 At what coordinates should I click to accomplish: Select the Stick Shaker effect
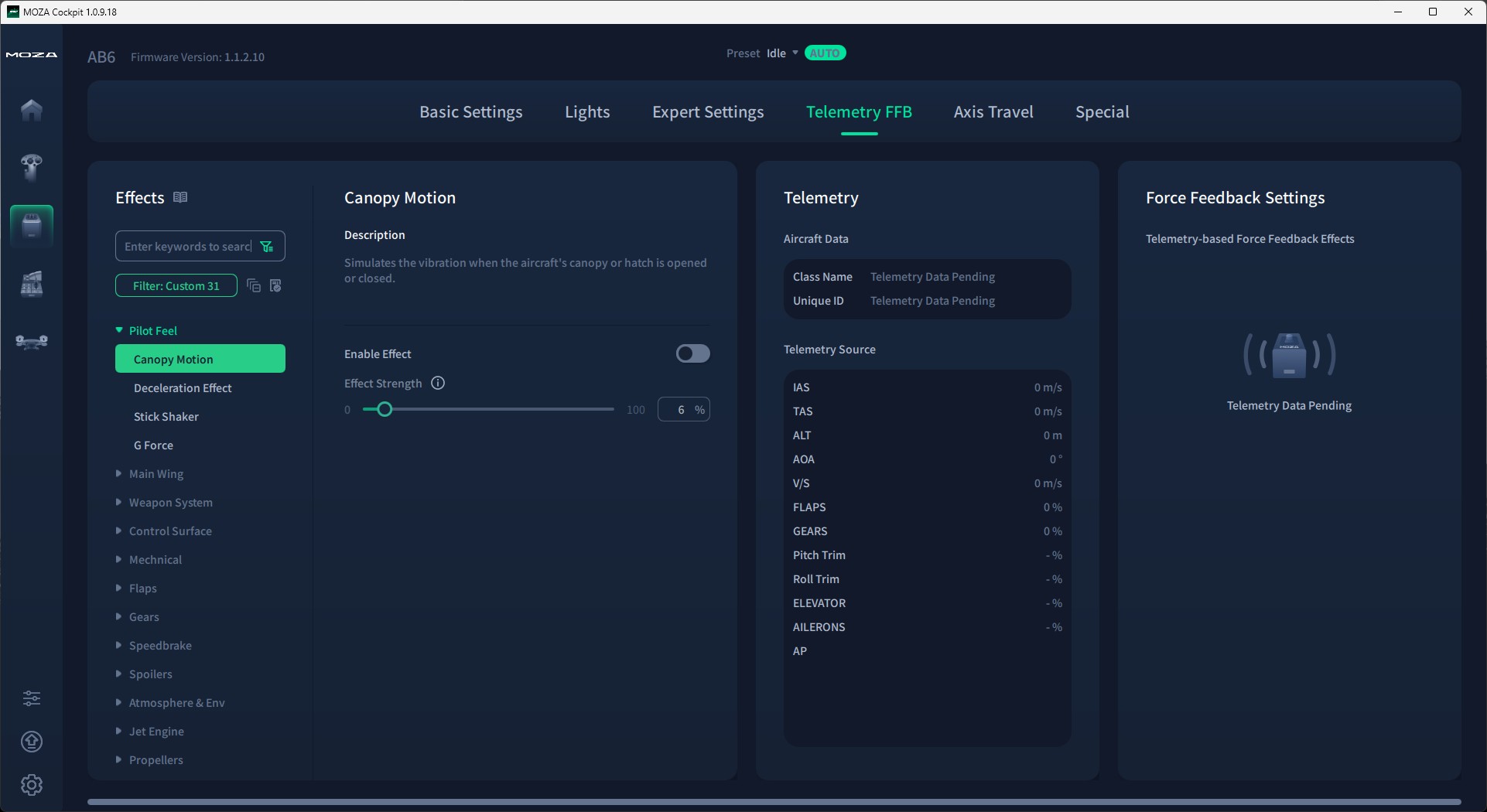click(200, 416)
